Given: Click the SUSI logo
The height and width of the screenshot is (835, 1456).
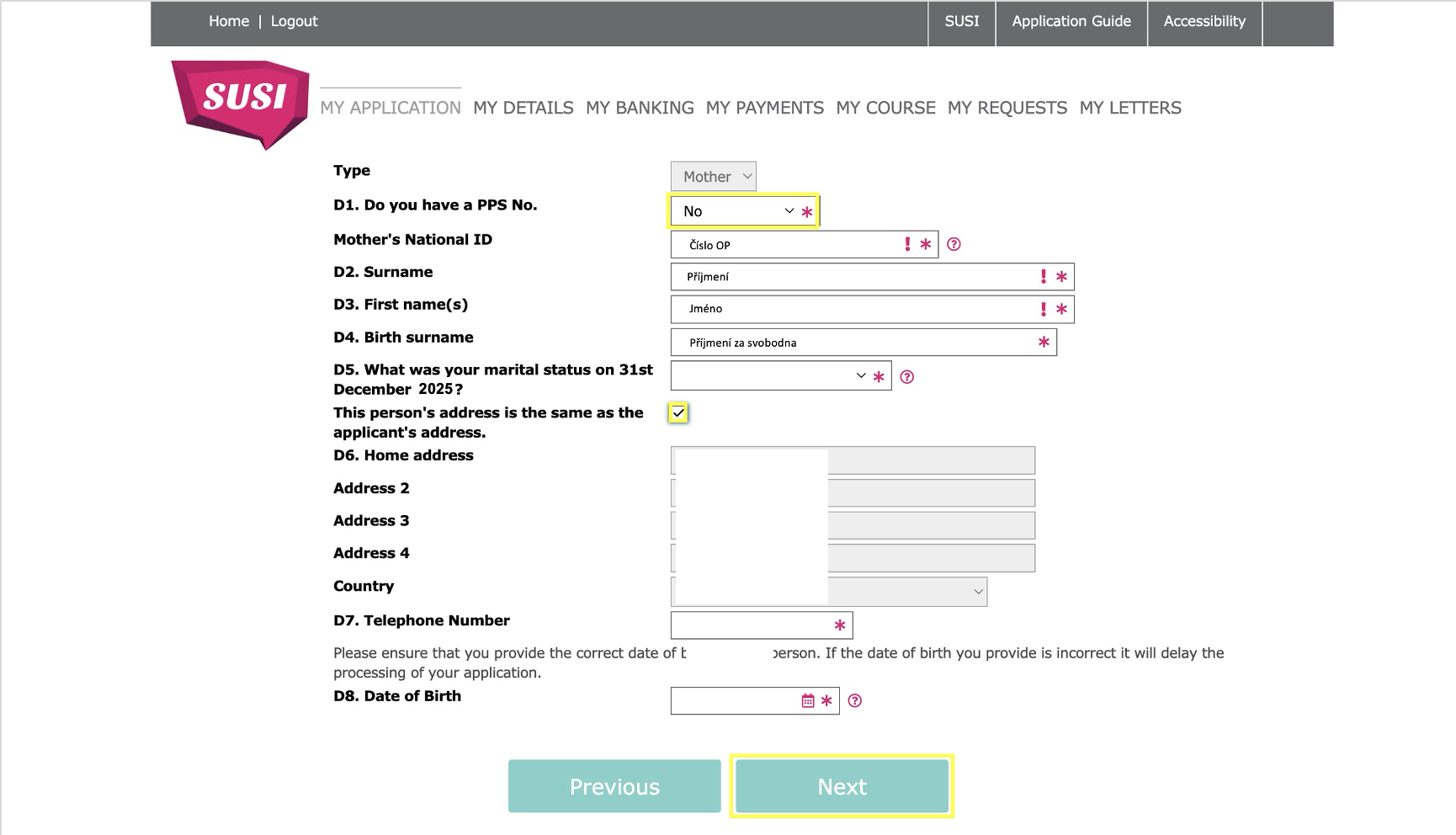Looking at the screenshot, I should [x=241, y=104].
